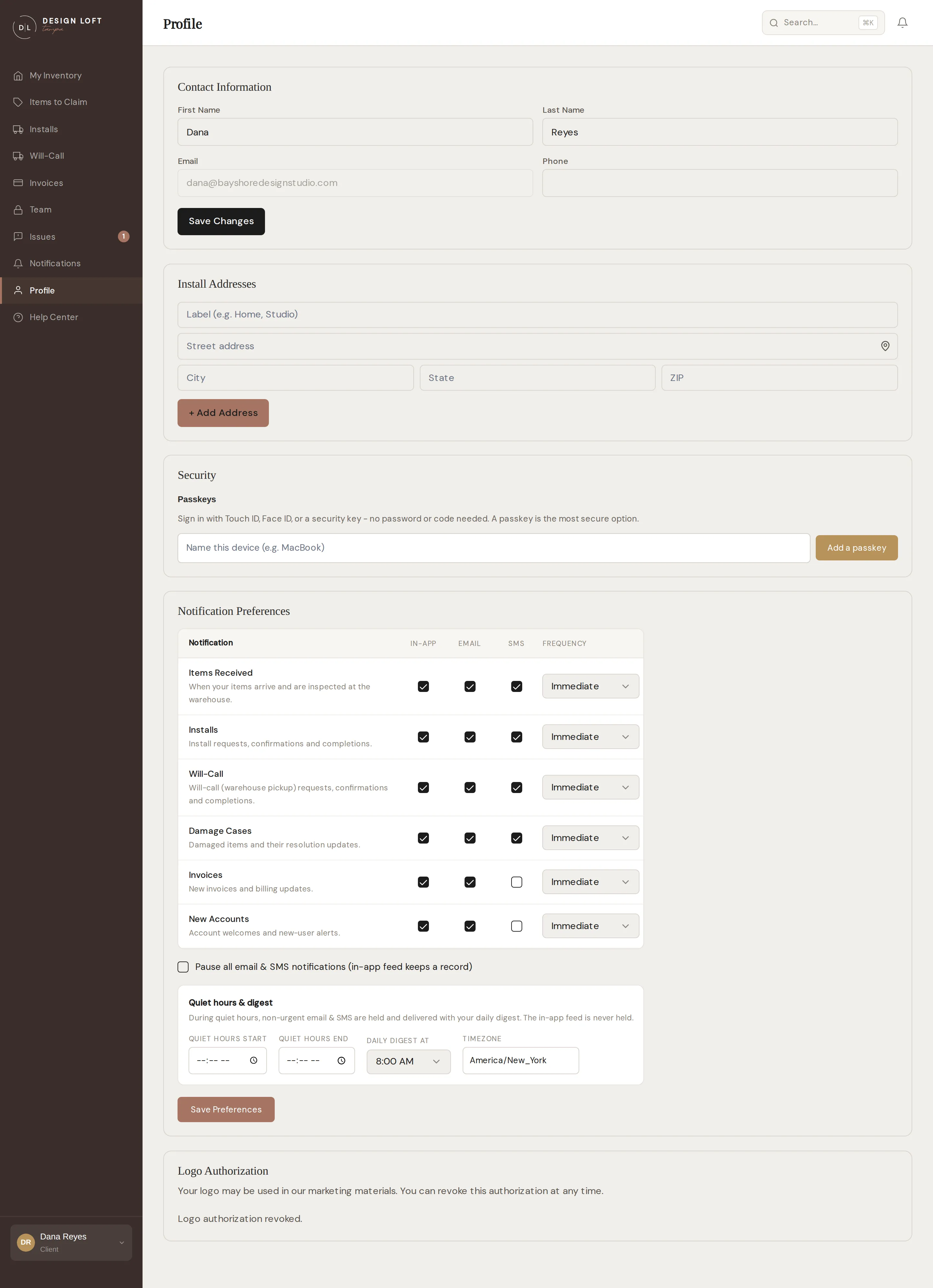Click the ZIP field
The width and height of the screenshot is (933, 1288).
click(779, 378)
